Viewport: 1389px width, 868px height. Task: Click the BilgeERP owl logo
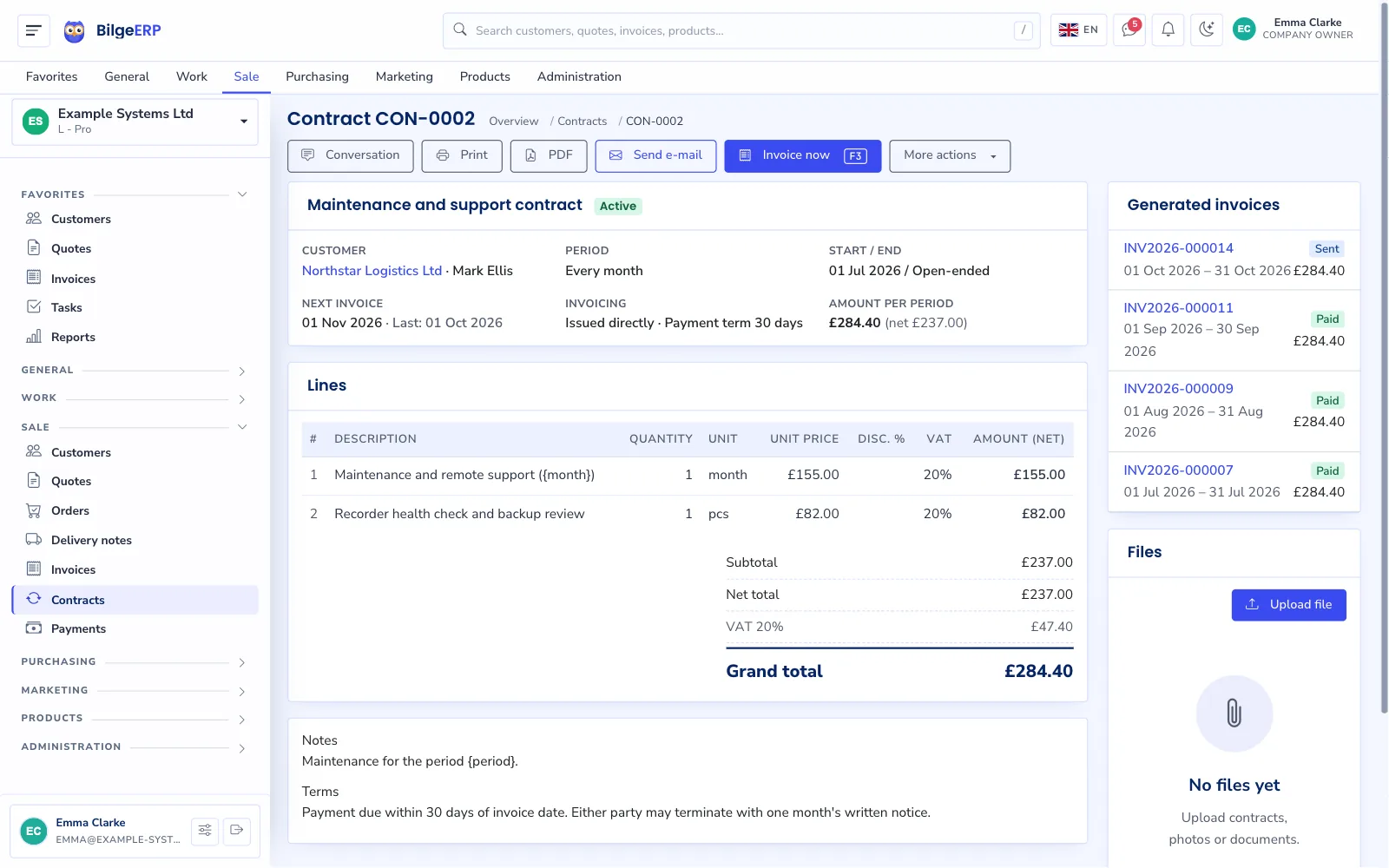pyautogui.click(x=75, y=31)
